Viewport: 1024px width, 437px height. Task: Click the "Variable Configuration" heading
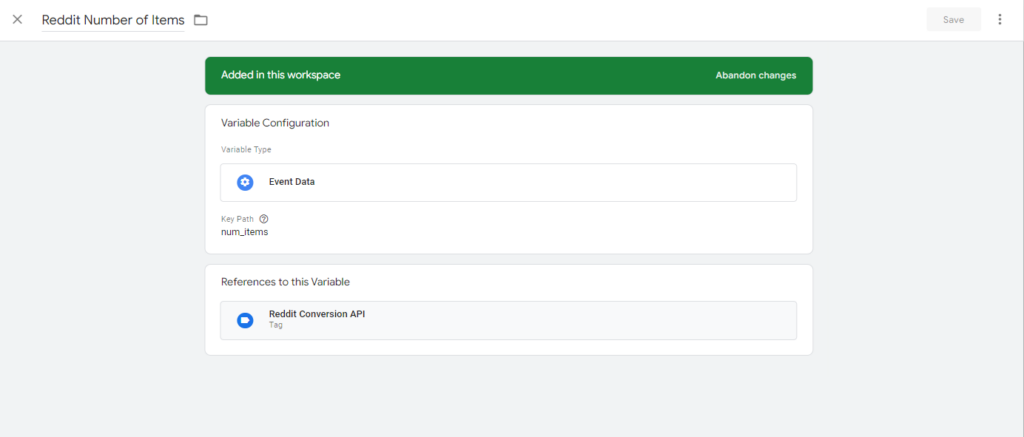(x=275, y=123)
